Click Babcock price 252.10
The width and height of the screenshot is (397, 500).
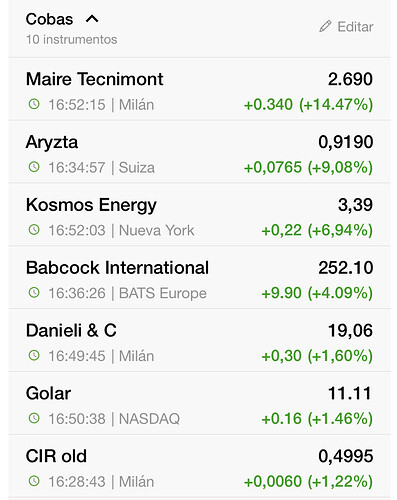346,267
